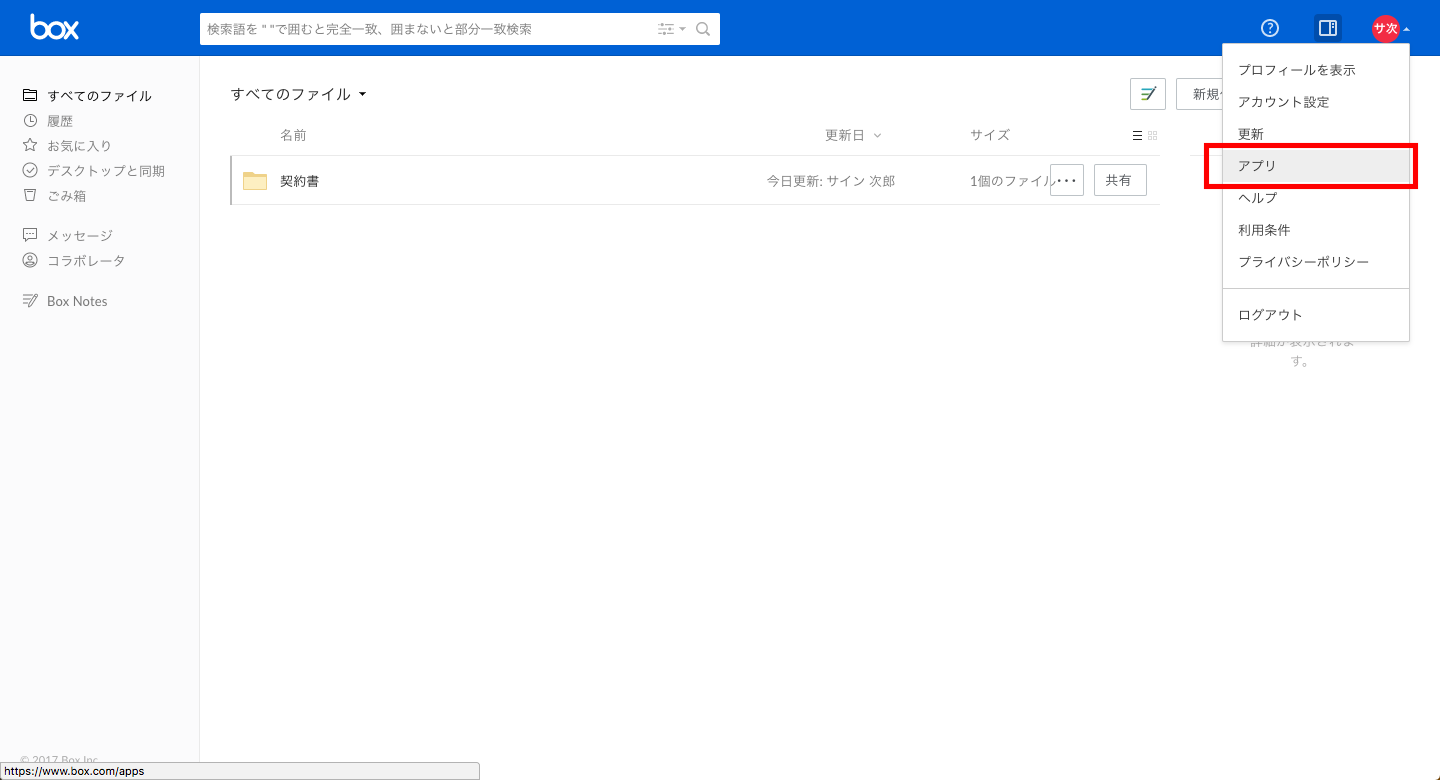The width and height of the screenshot is (1440, 780).
Task: Open more options for 契約書 folder
Action: point(1067,180)
